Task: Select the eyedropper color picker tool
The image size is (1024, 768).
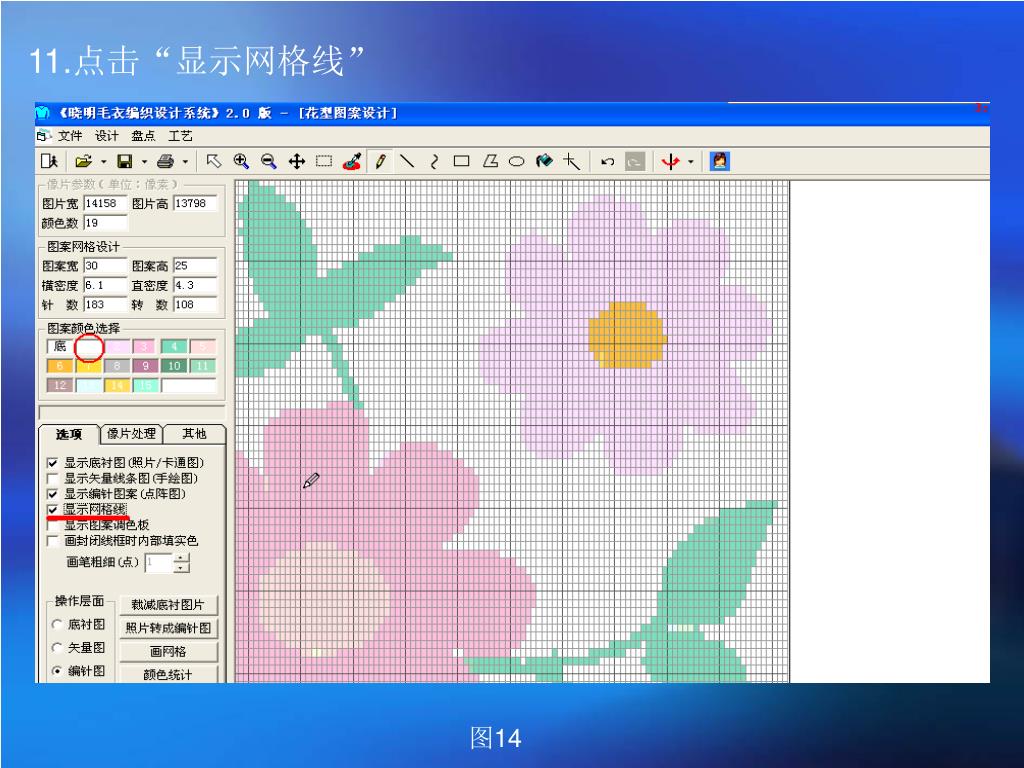Action: point(352,161)
